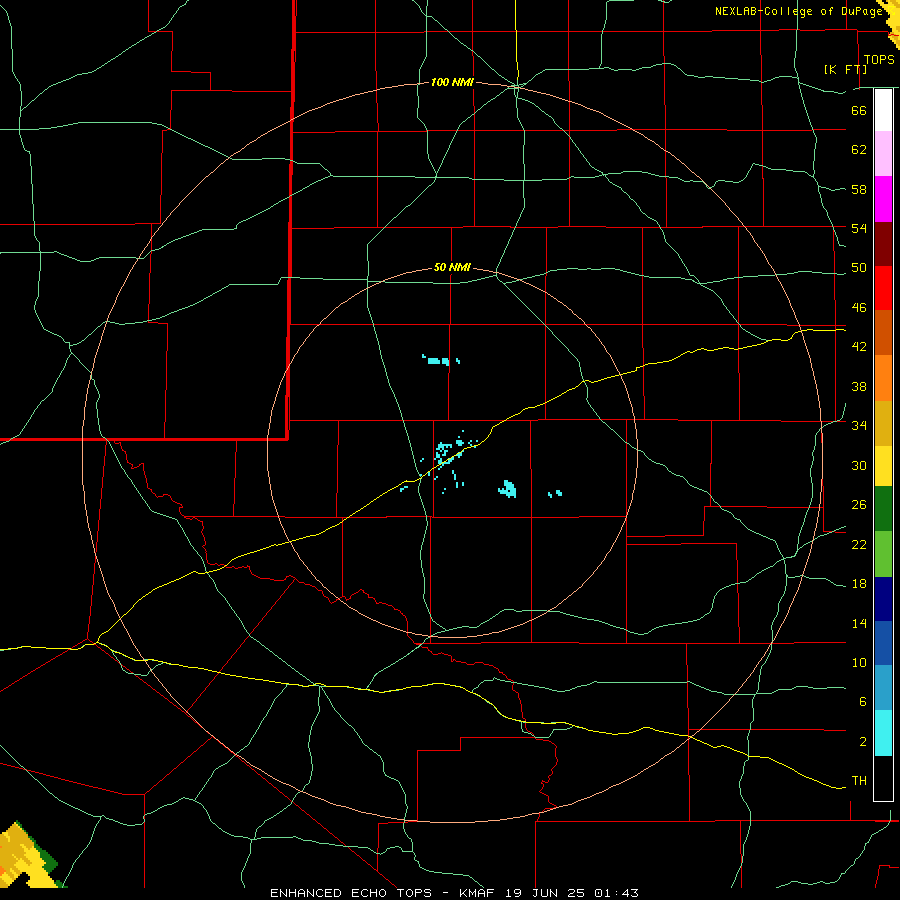Click the ENHANCED ECHO TOPS - KMAF timestamp caption
Image resolution: width=900 pixels, height=900 pixels.
[454, 893]
